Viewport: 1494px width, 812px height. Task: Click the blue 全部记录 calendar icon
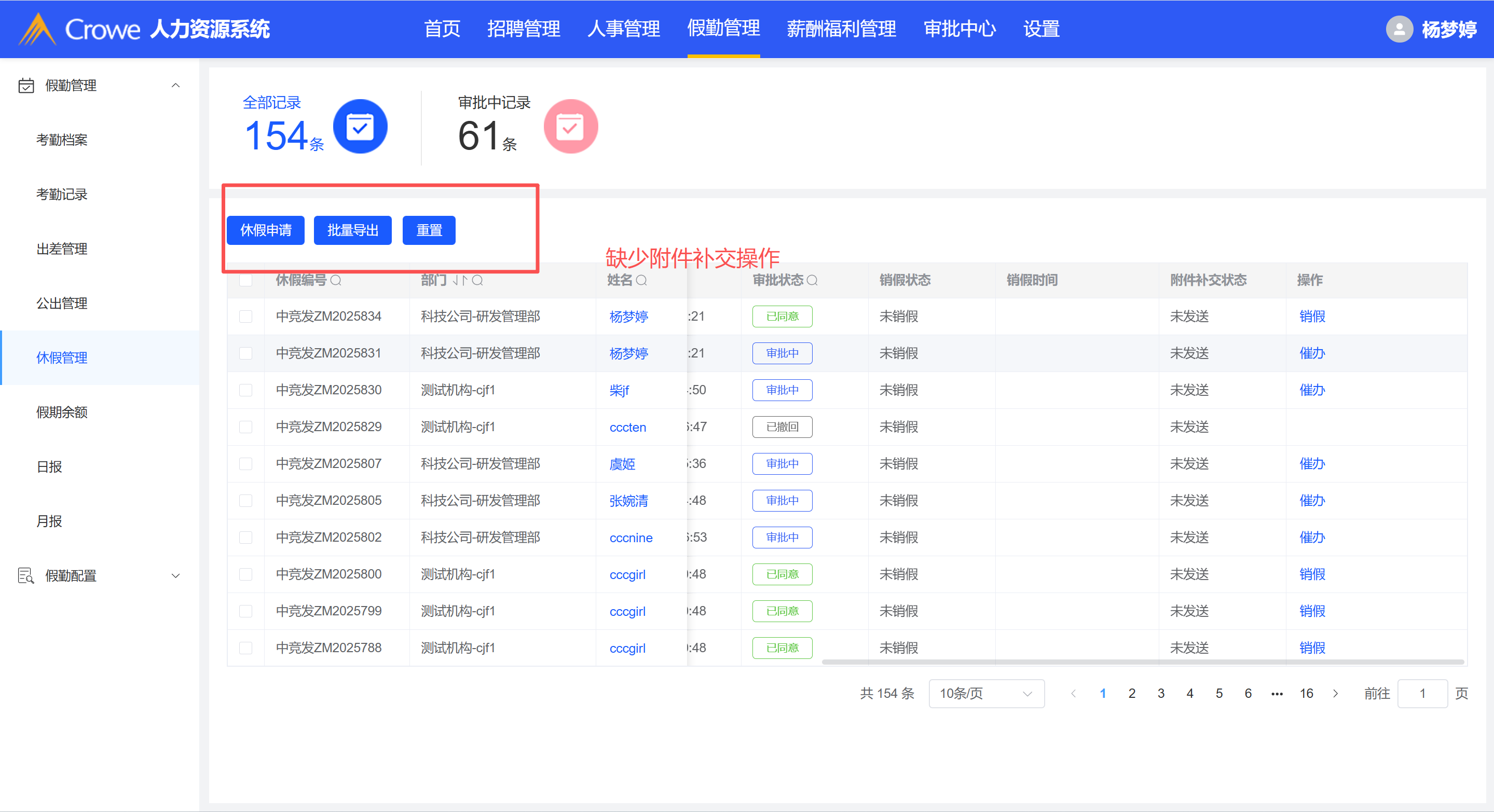(x=360, y=127)
